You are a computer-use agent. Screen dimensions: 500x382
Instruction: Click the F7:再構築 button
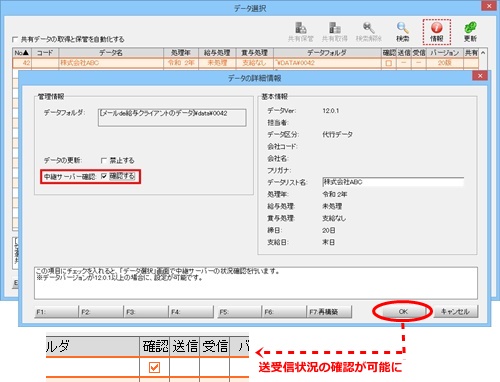tap(329, 312)
